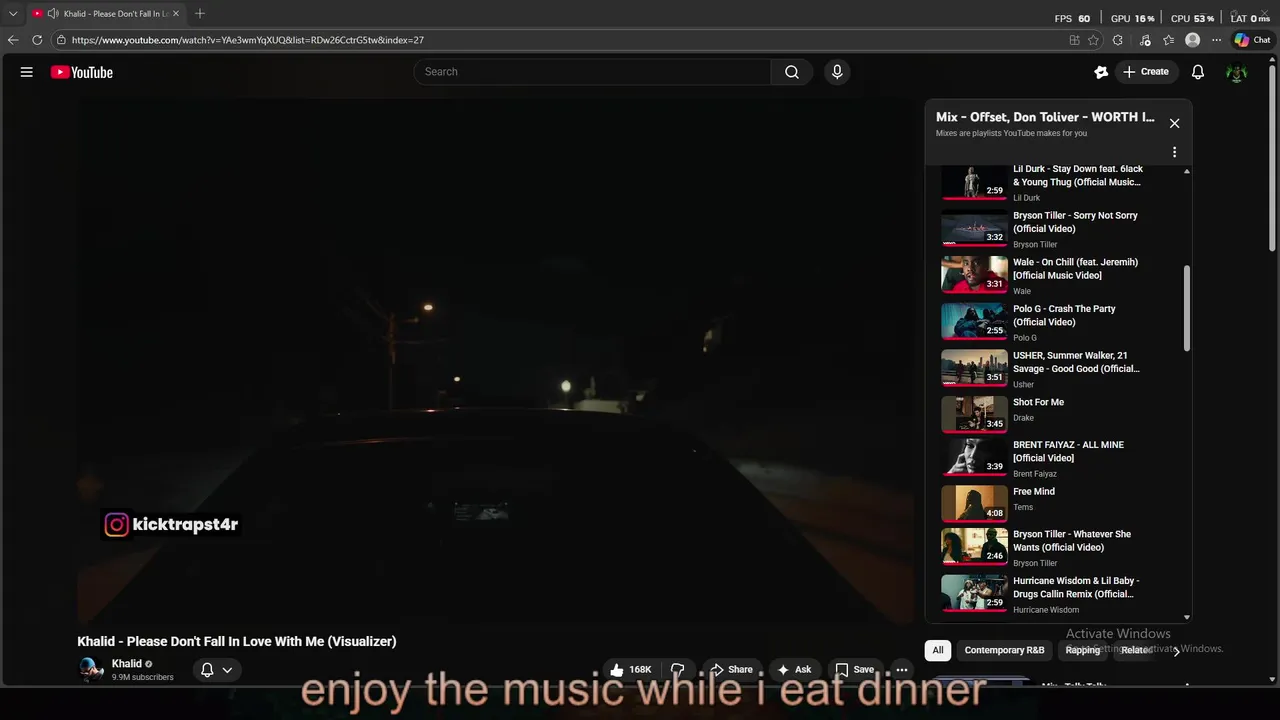Select the Contemporary R&B chip
Screen dimensions: 1280x720
1004,650
